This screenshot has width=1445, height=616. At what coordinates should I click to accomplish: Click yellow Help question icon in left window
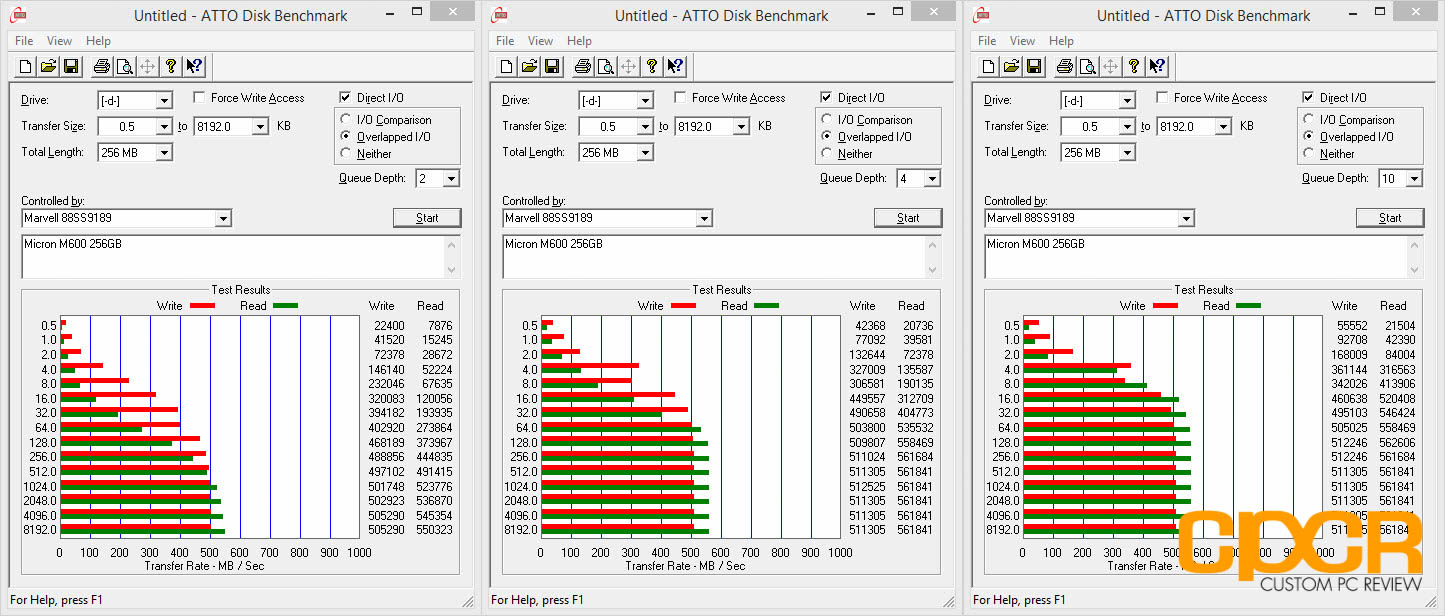tap(171, 67)
